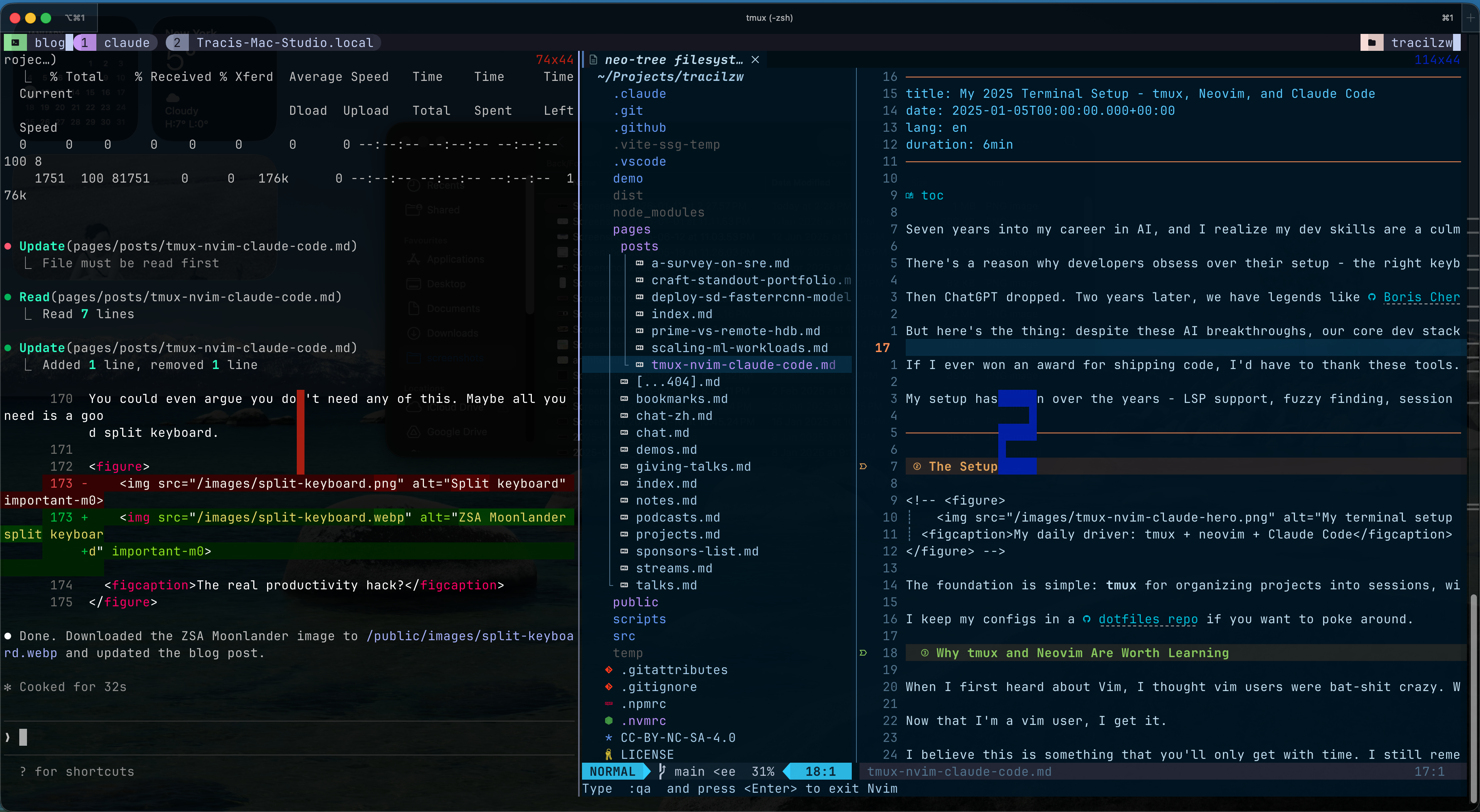Click the tracilzw folder icon in status bar
Screen dimensions: 1480x812
pyautogui.click(x=1371, y=42)
